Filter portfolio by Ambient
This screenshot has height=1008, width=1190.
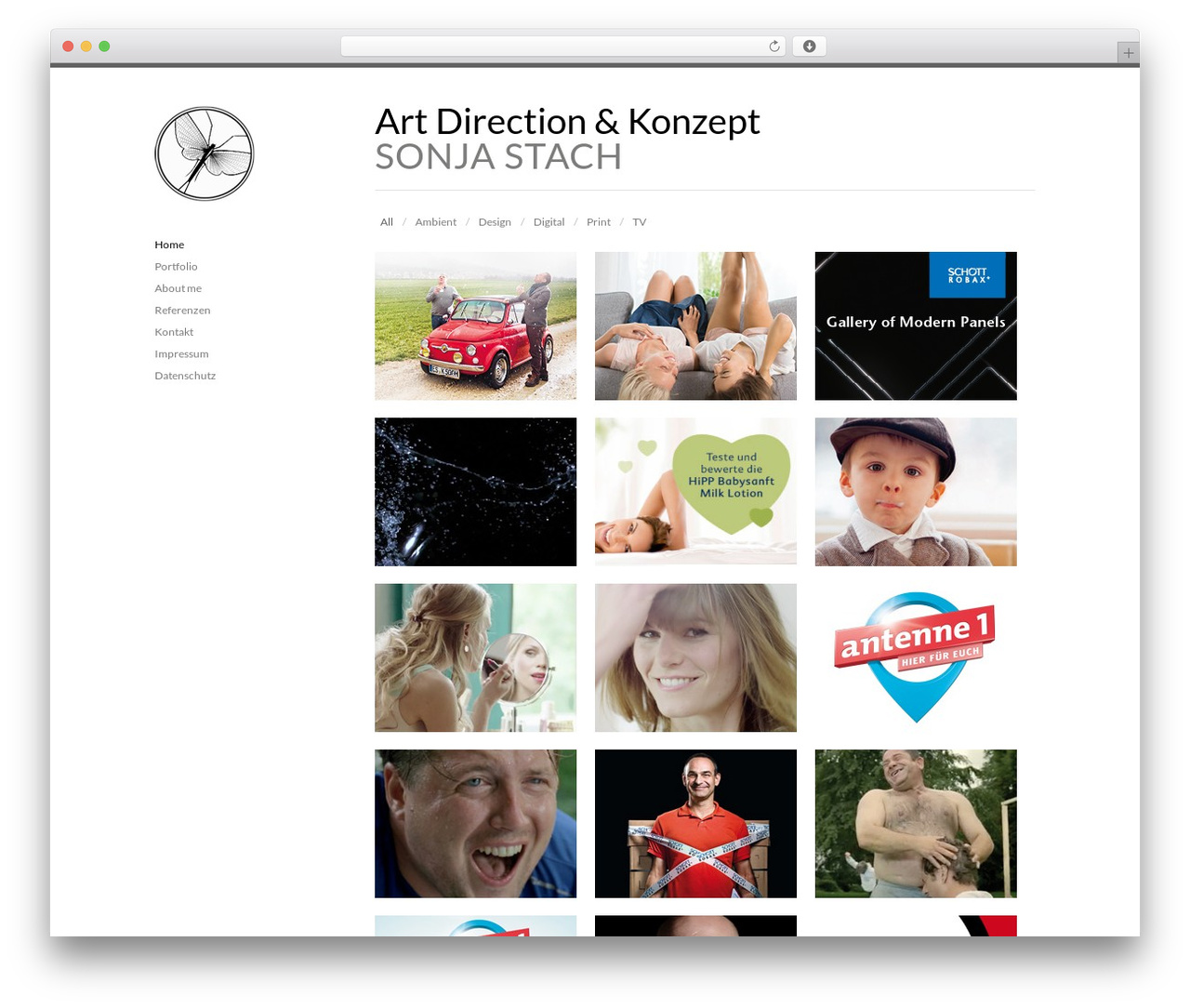436,222
